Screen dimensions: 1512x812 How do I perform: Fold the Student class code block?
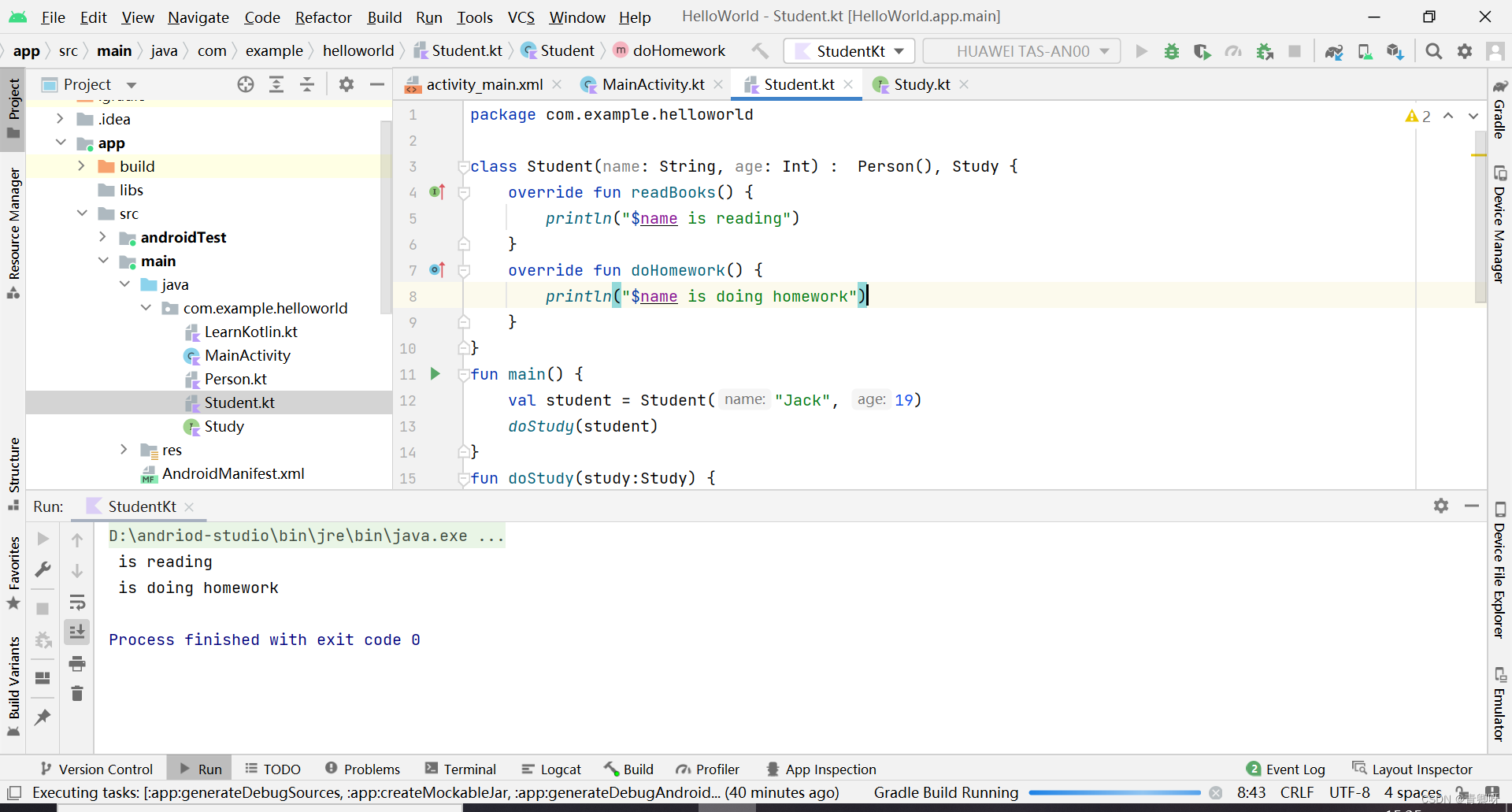464,166
